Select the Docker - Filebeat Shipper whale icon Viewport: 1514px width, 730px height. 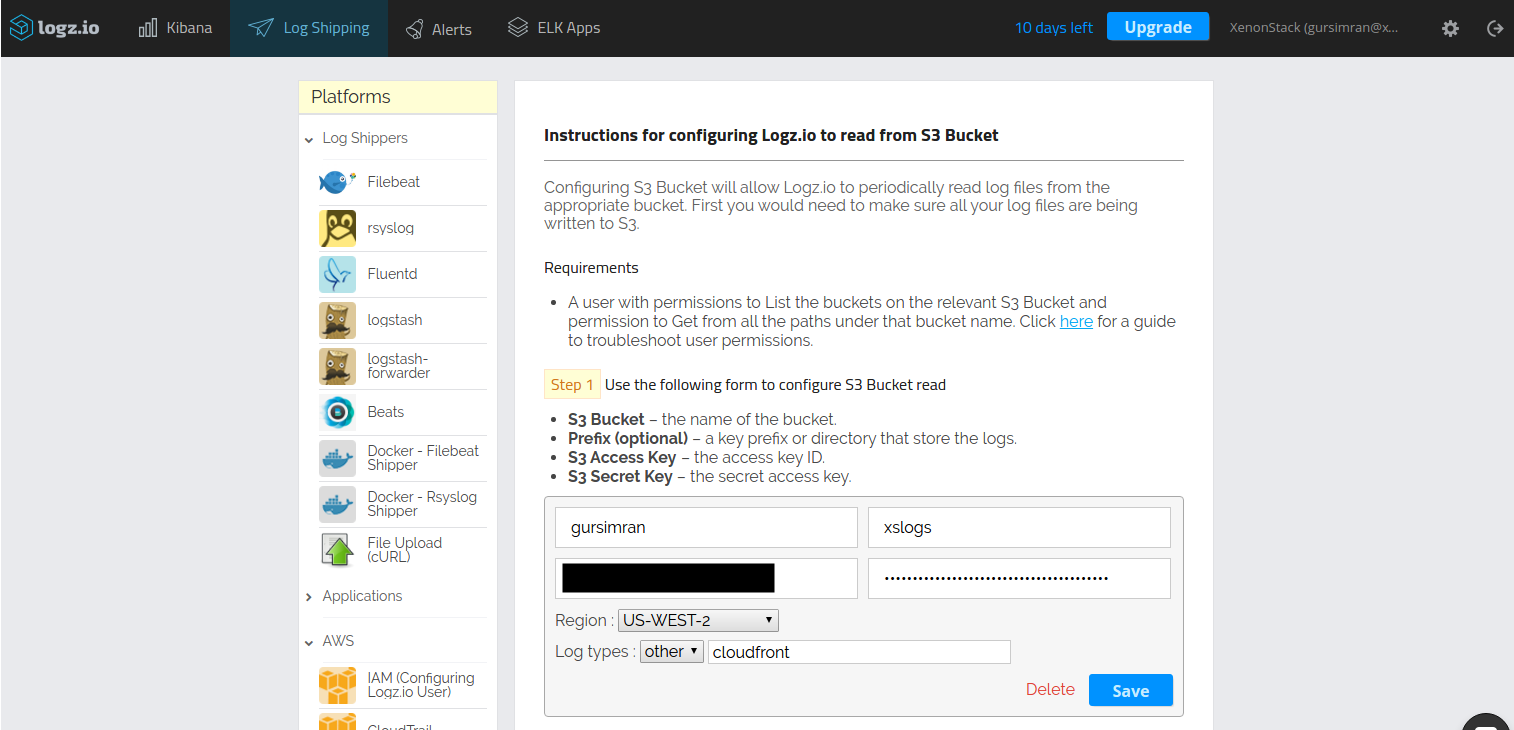tap(338, 458)
